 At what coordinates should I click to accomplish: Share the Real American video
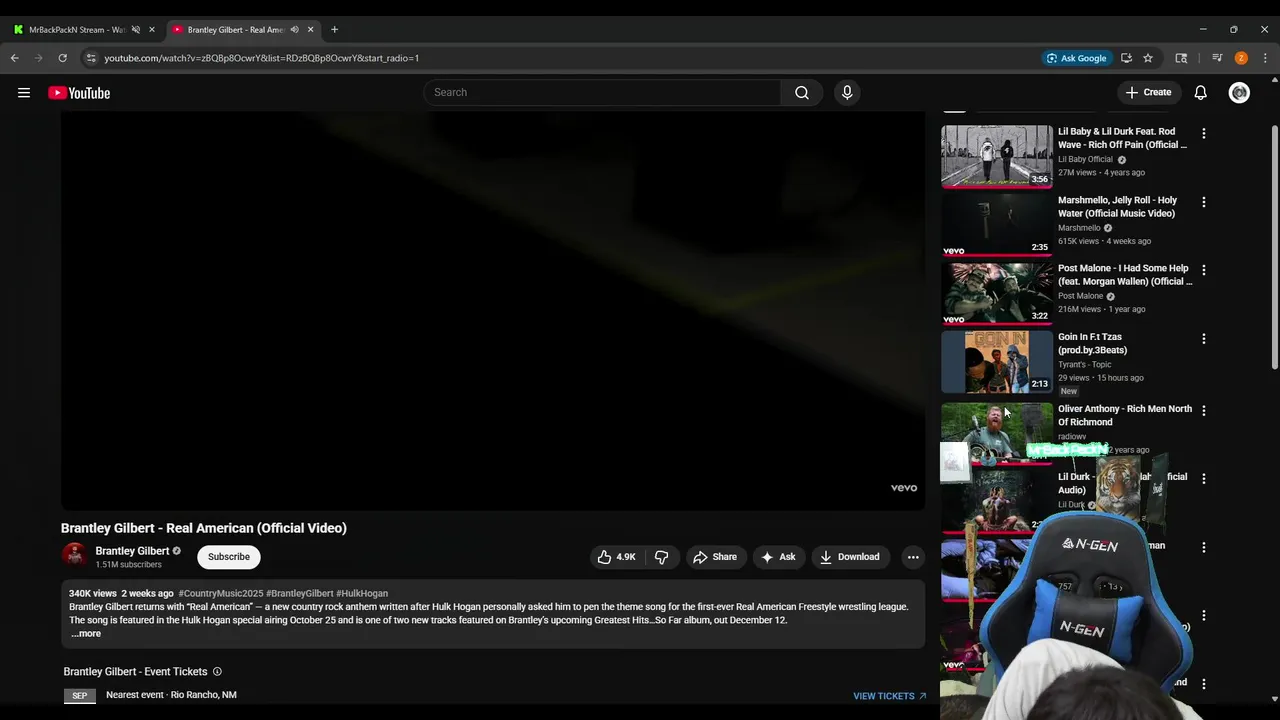tap(715, 557)
